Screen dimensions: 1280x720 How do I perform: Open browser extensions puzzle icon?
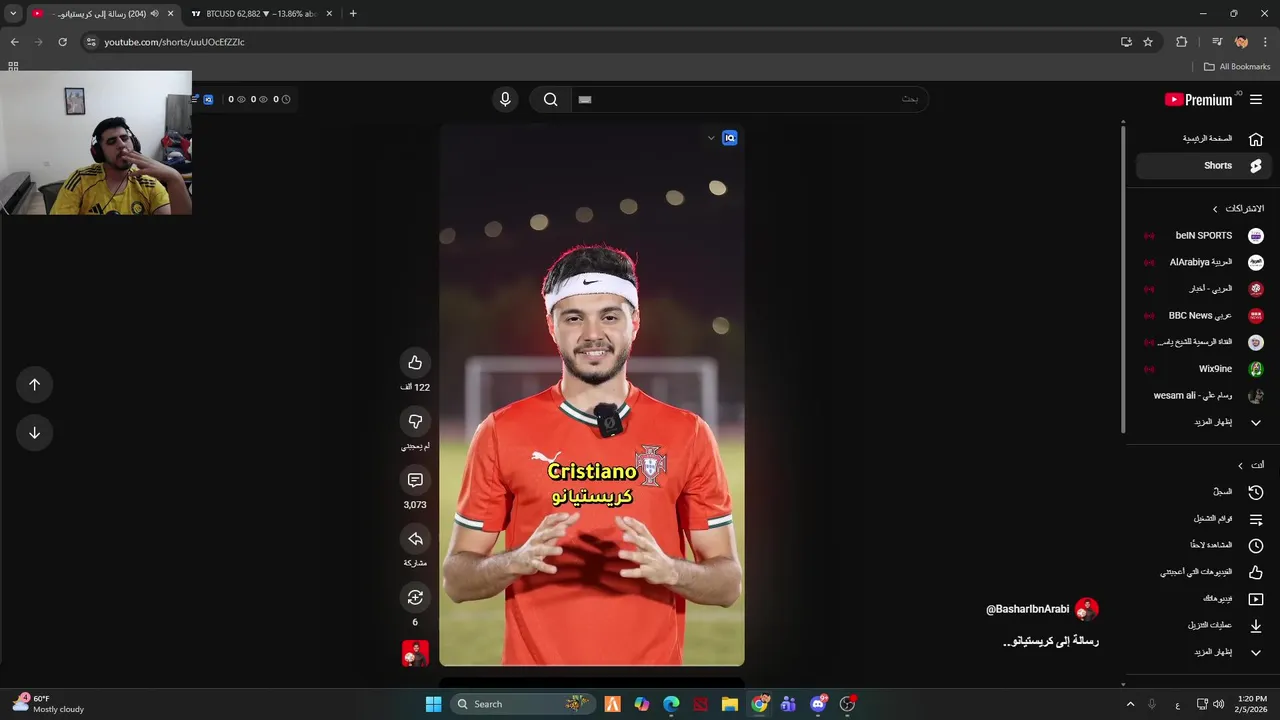point(1181,42)
